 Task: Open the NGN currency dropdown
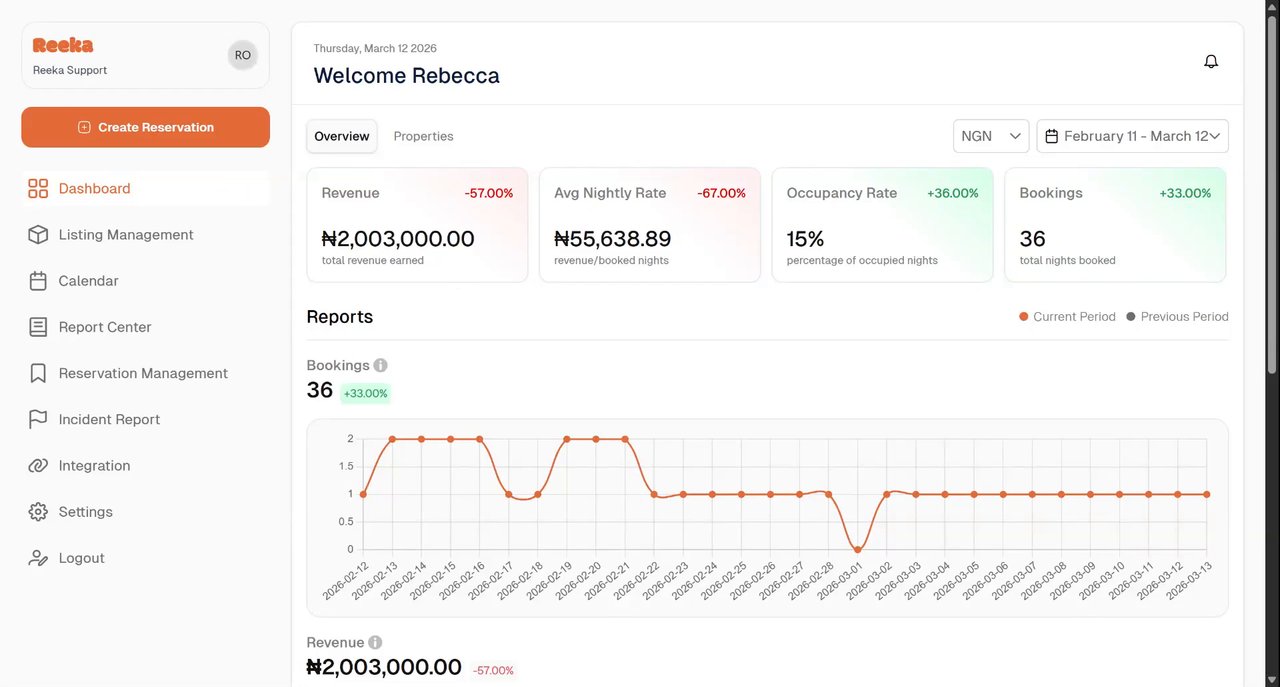(990, 136)
